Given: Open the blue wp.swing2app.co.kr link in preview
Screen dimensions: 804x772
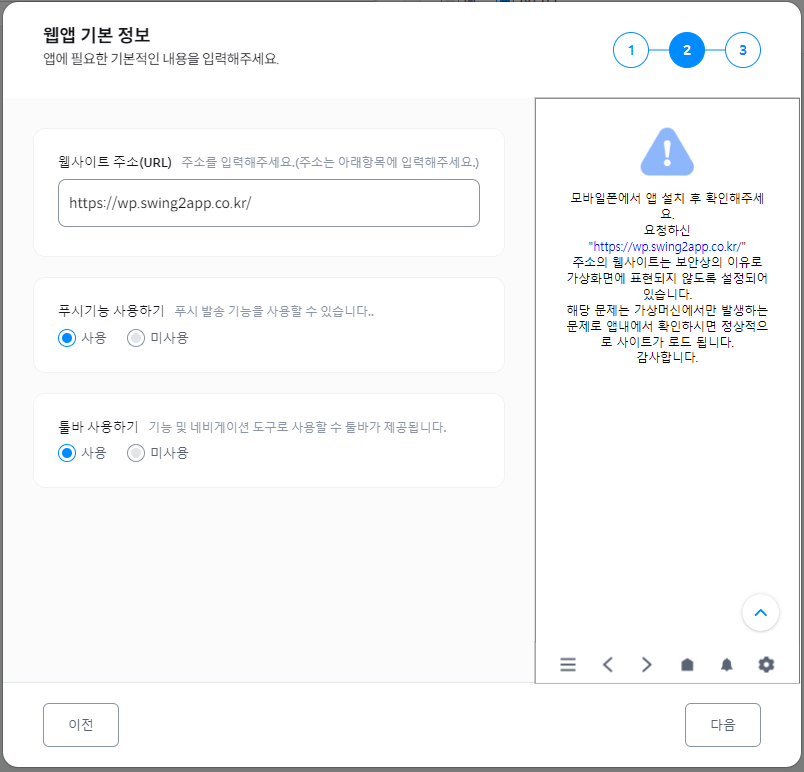Looking at the screenshot, I should (667, 245).
